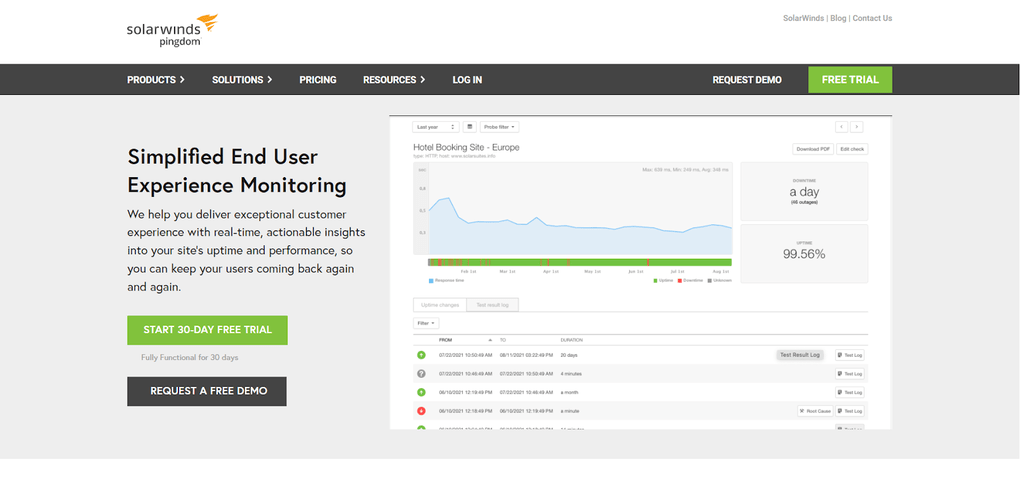Open Test Log for 4 minutes row
Image resolution: width=1020 pixels, height=483 pixels.
point(850,374)
